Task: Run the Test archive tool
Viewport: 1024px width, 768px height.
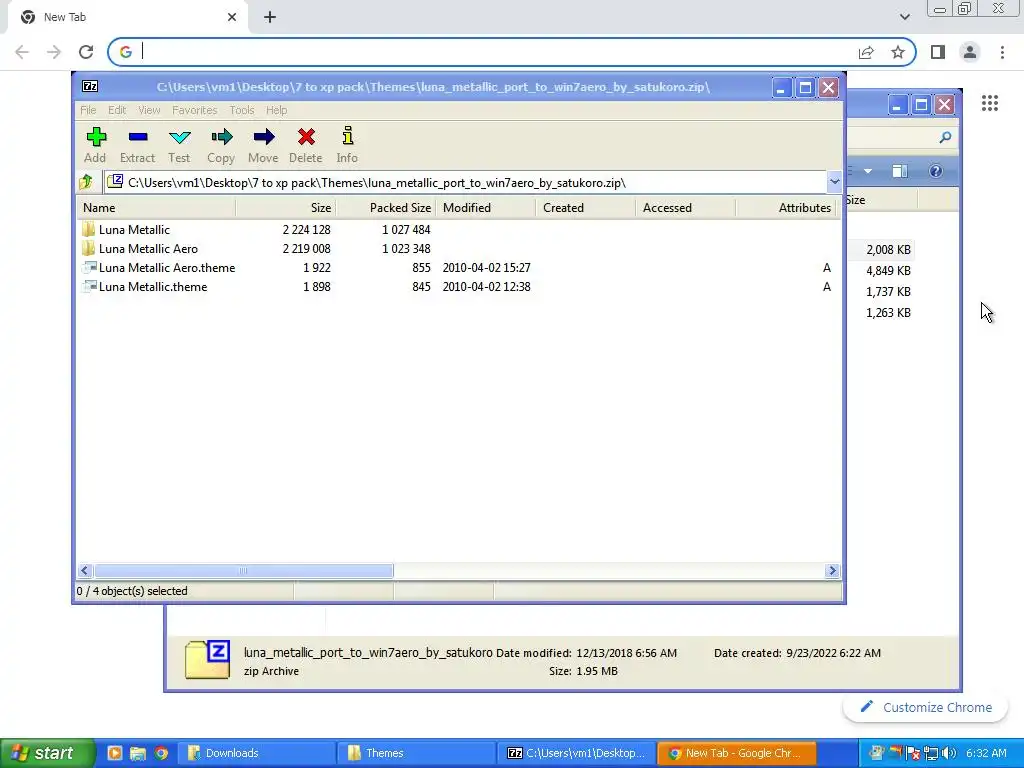Action: [x=179, y=145]
